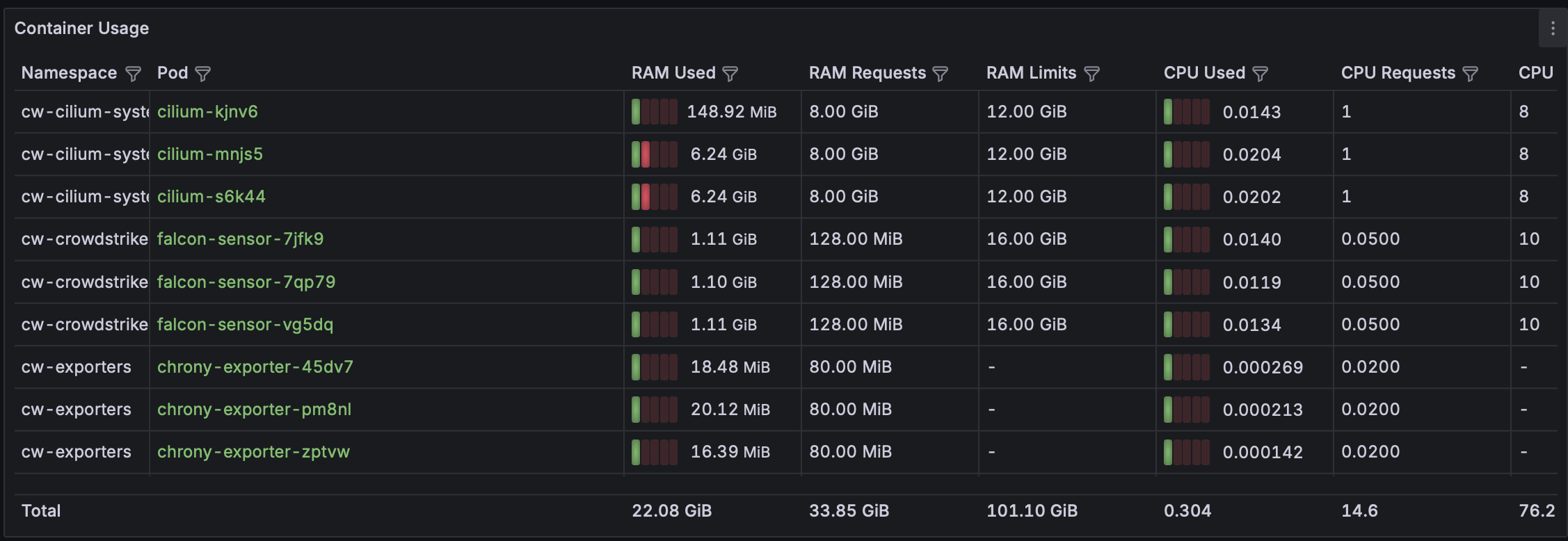Click the 22.08 GiB total RAM used cell
The image size is (1568, 541).
[671, 511]
